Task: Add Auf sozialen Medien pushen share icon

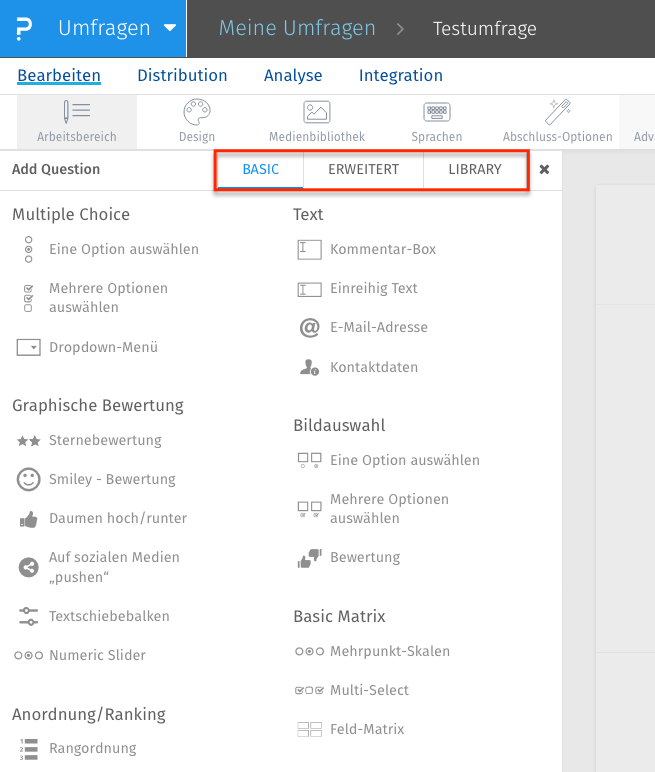Action: 29,567
